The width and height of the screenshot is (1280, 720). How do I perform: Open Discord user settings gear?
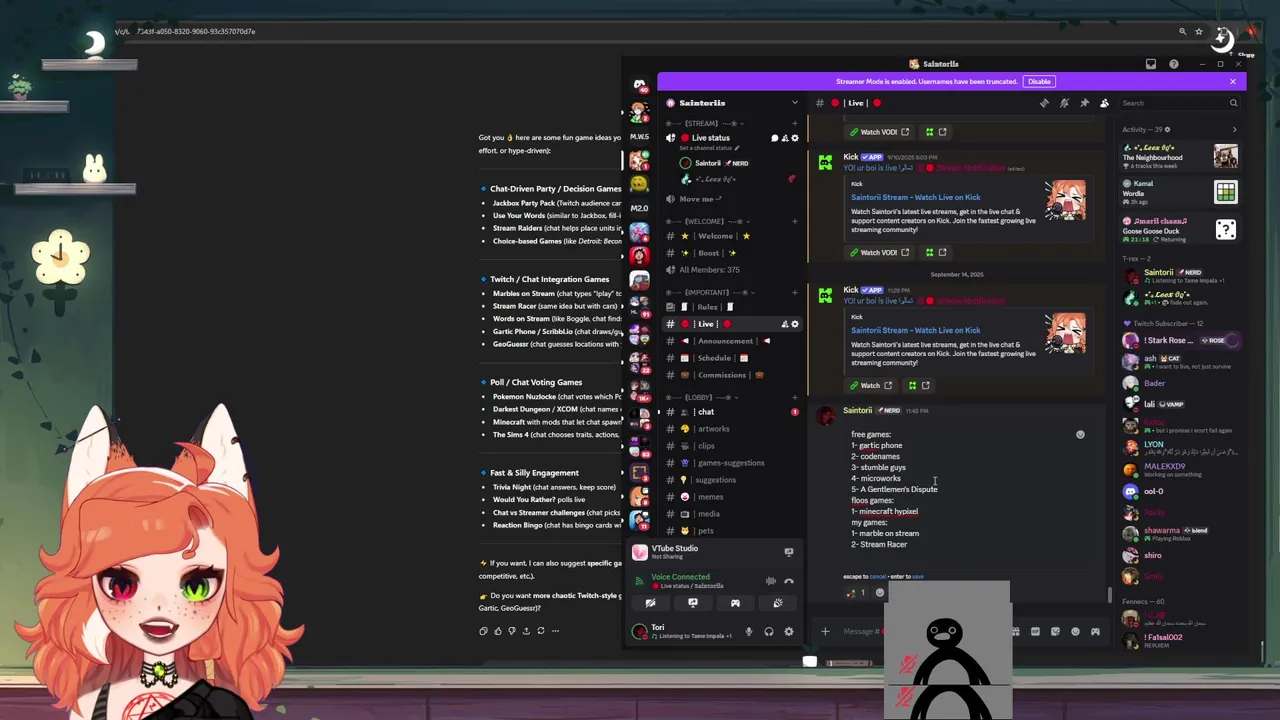point(788,631)
